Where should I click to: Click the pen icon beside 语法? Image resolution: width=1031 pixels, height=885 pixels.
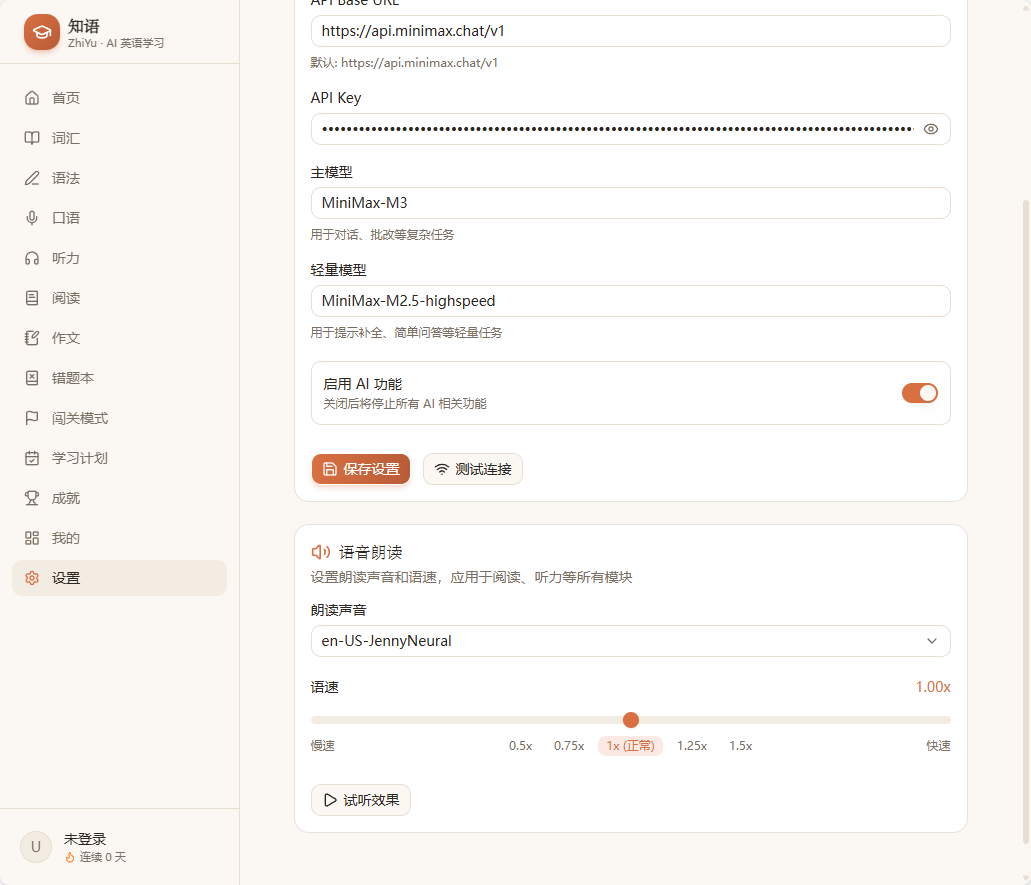click(32, 178)
